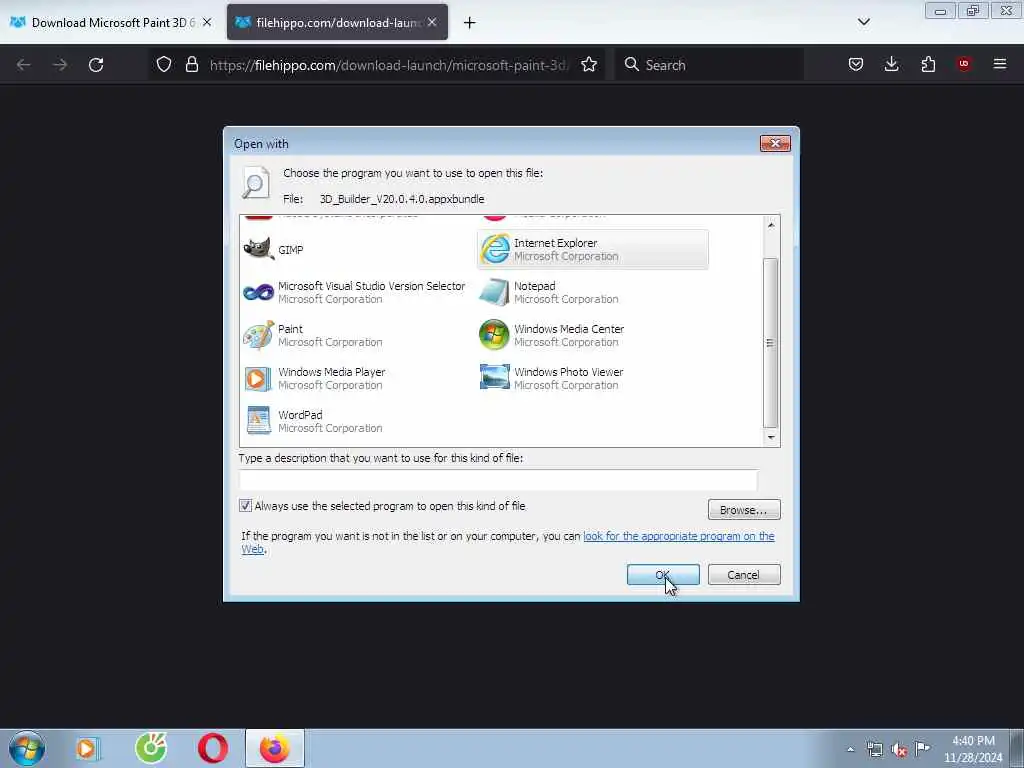Viewport: 1024px width, 768px height.
Task: Show hidden system tray icons
Action: tap(850, 749)
